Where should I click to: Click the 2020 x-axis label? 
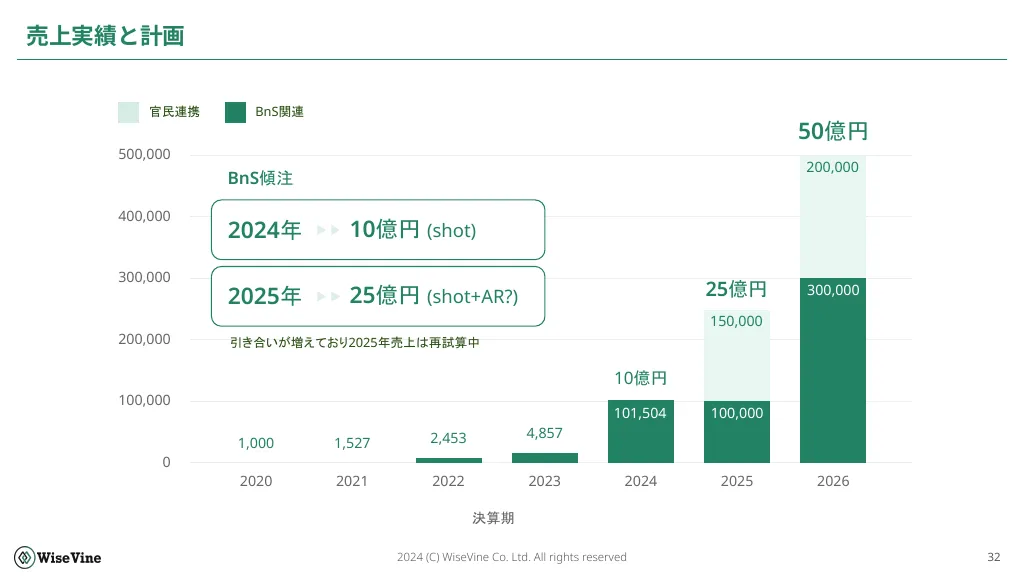[256, 481]
